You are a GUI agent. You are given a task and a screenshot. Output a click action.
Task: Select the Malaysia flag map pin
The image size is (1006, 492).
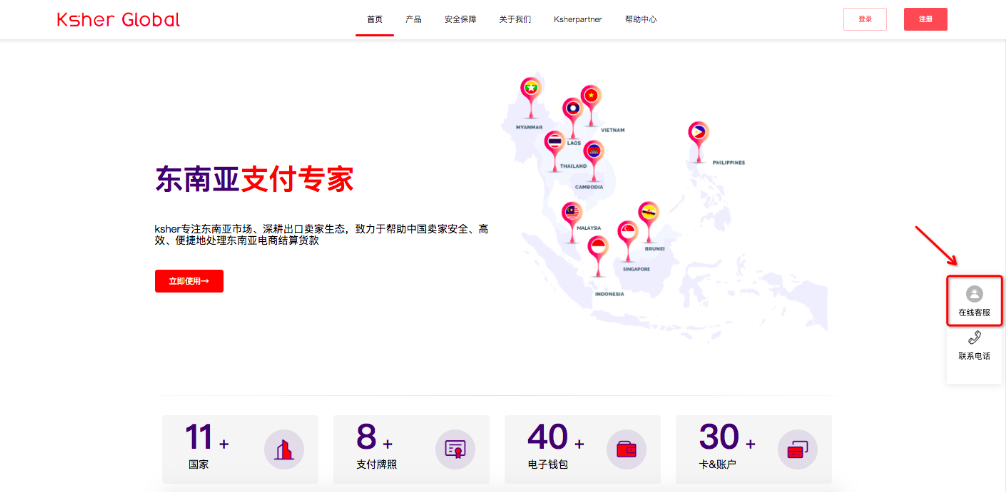click(x=572, y=215)
